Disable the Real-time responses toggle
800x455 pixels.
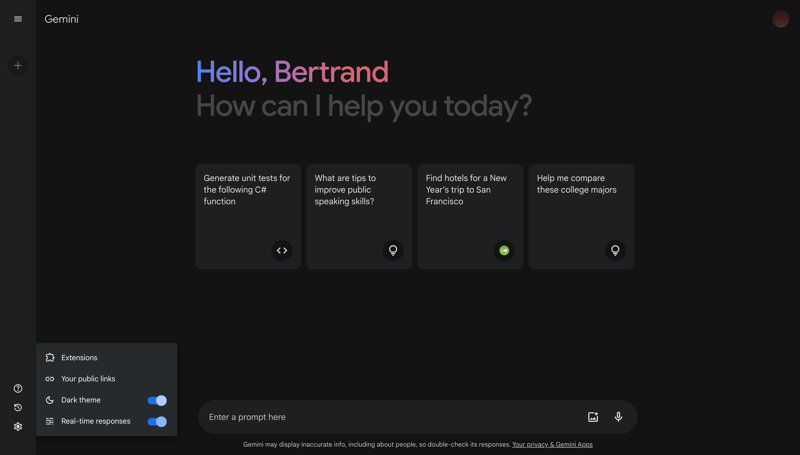click(157, 422)
